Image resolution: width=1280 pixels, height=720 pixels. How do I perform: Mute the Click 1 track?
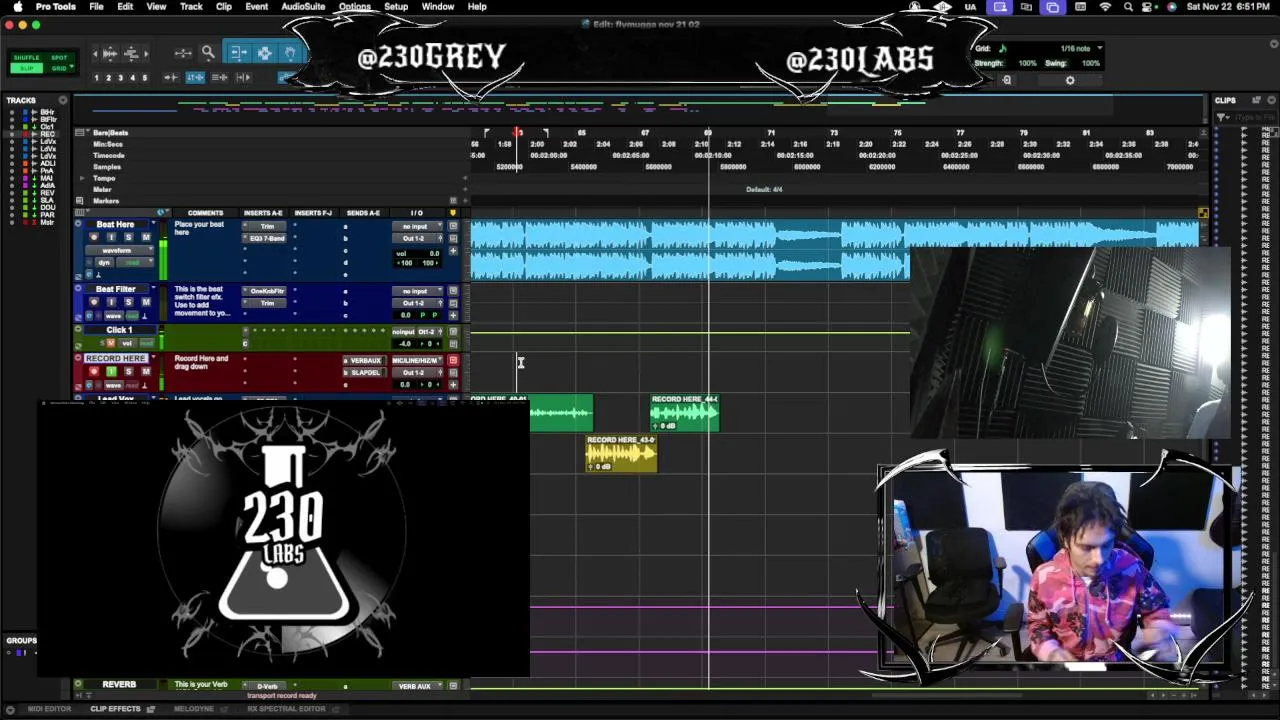(x=110, y=343)
